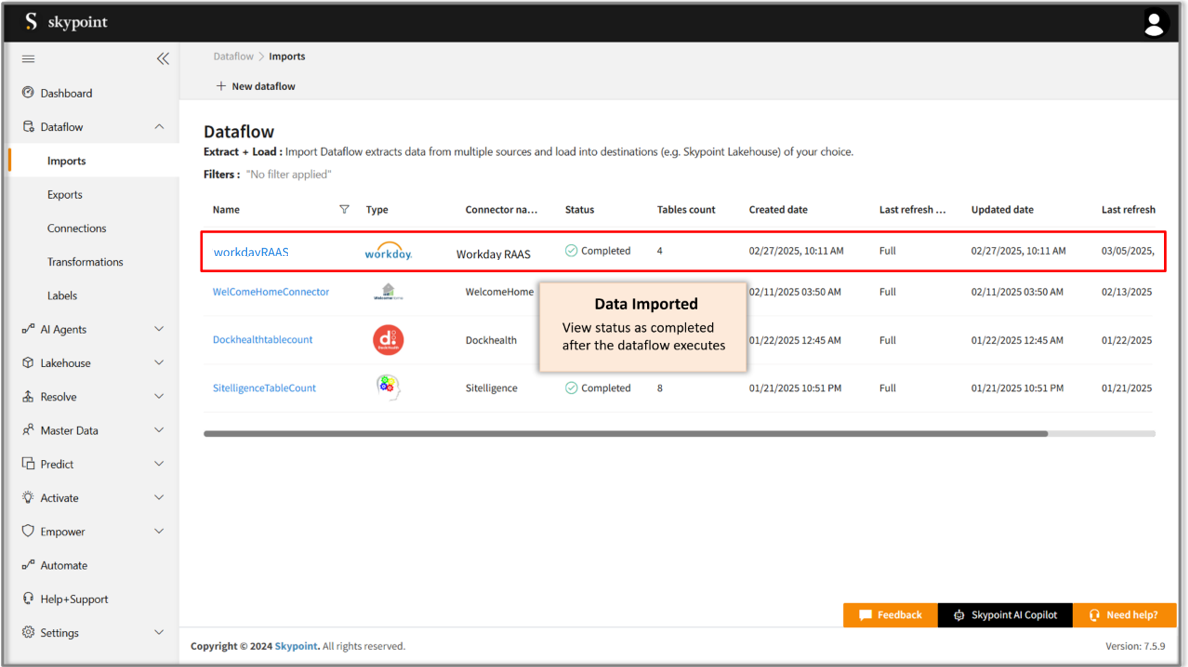Open the hamburger menu icon
1188x667 pixels.
pos(28,59)
